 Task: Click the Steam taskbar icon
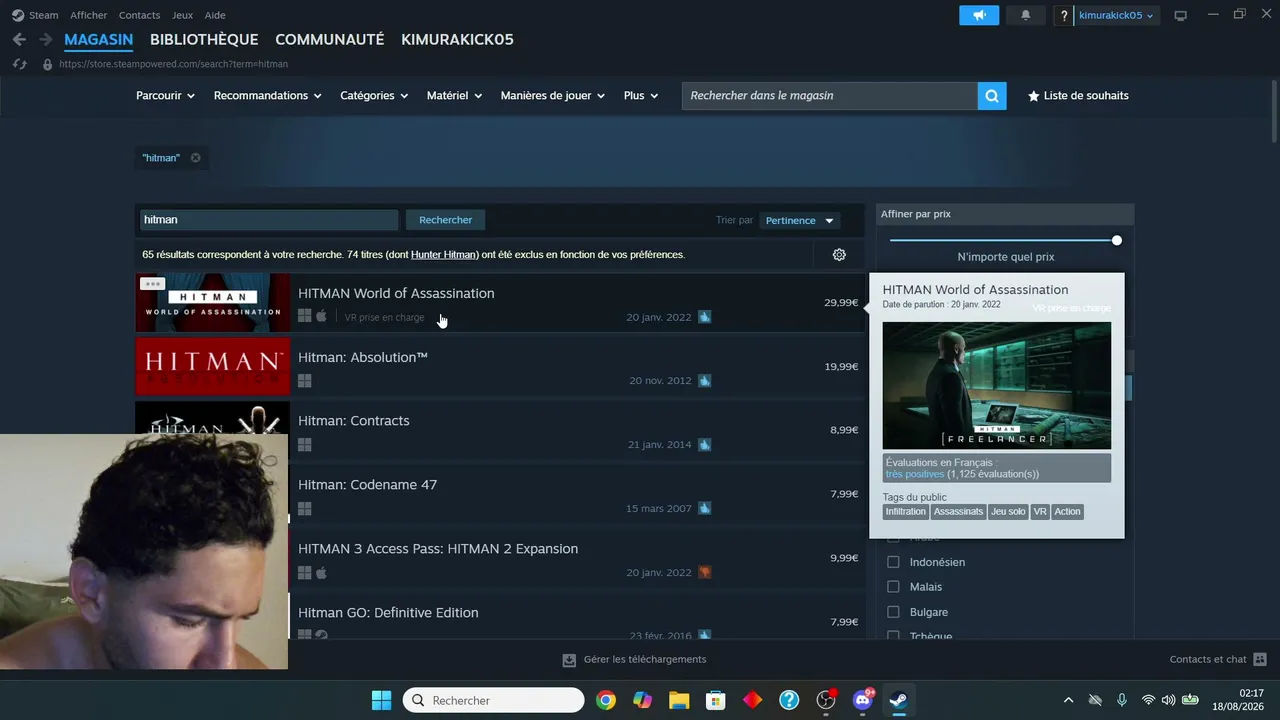click(899, 700)
